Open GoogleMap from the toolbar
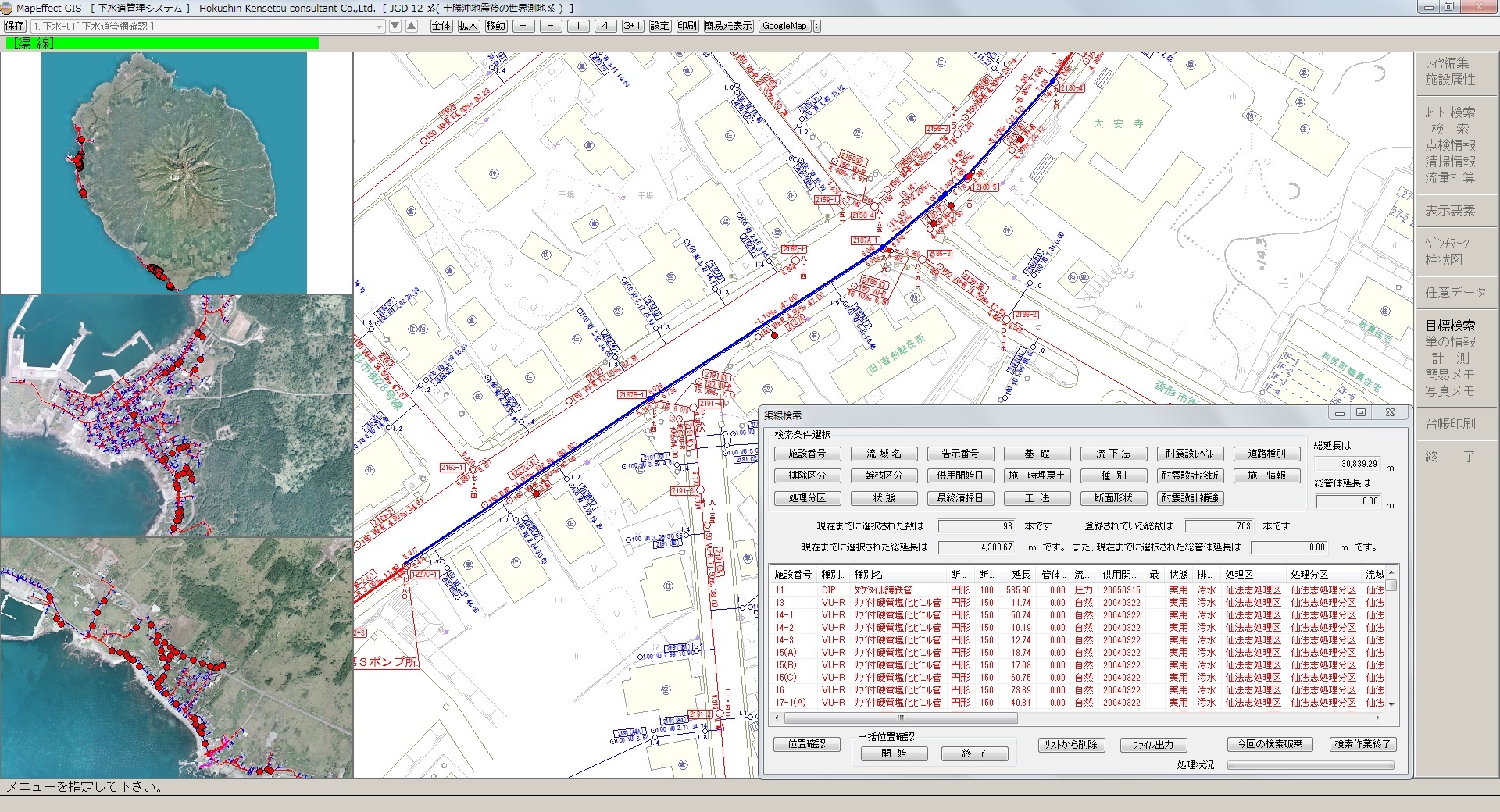1500x812 pixels. pyautogui.click(x=784, y=26)
